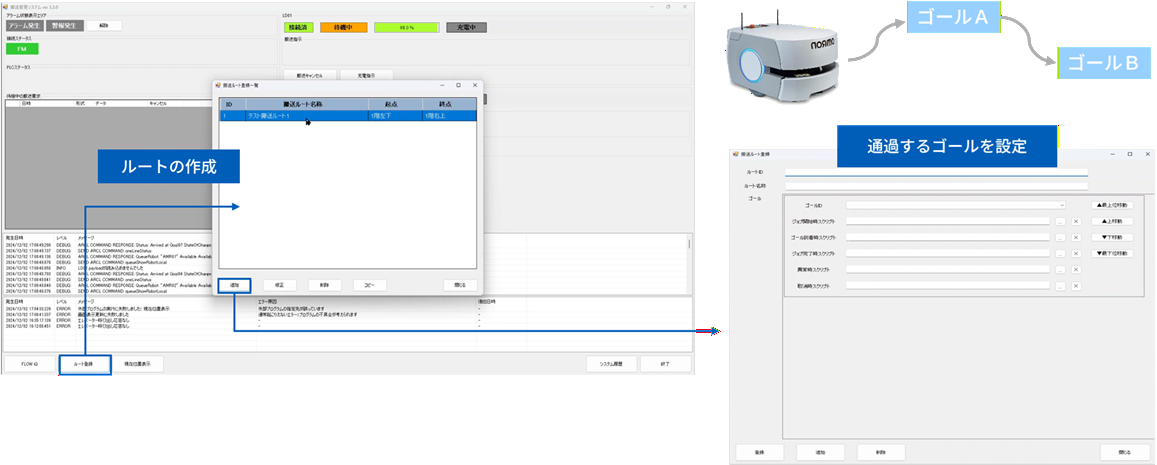
Task: Click the green FM status indicator
Action: coord(22,49)
